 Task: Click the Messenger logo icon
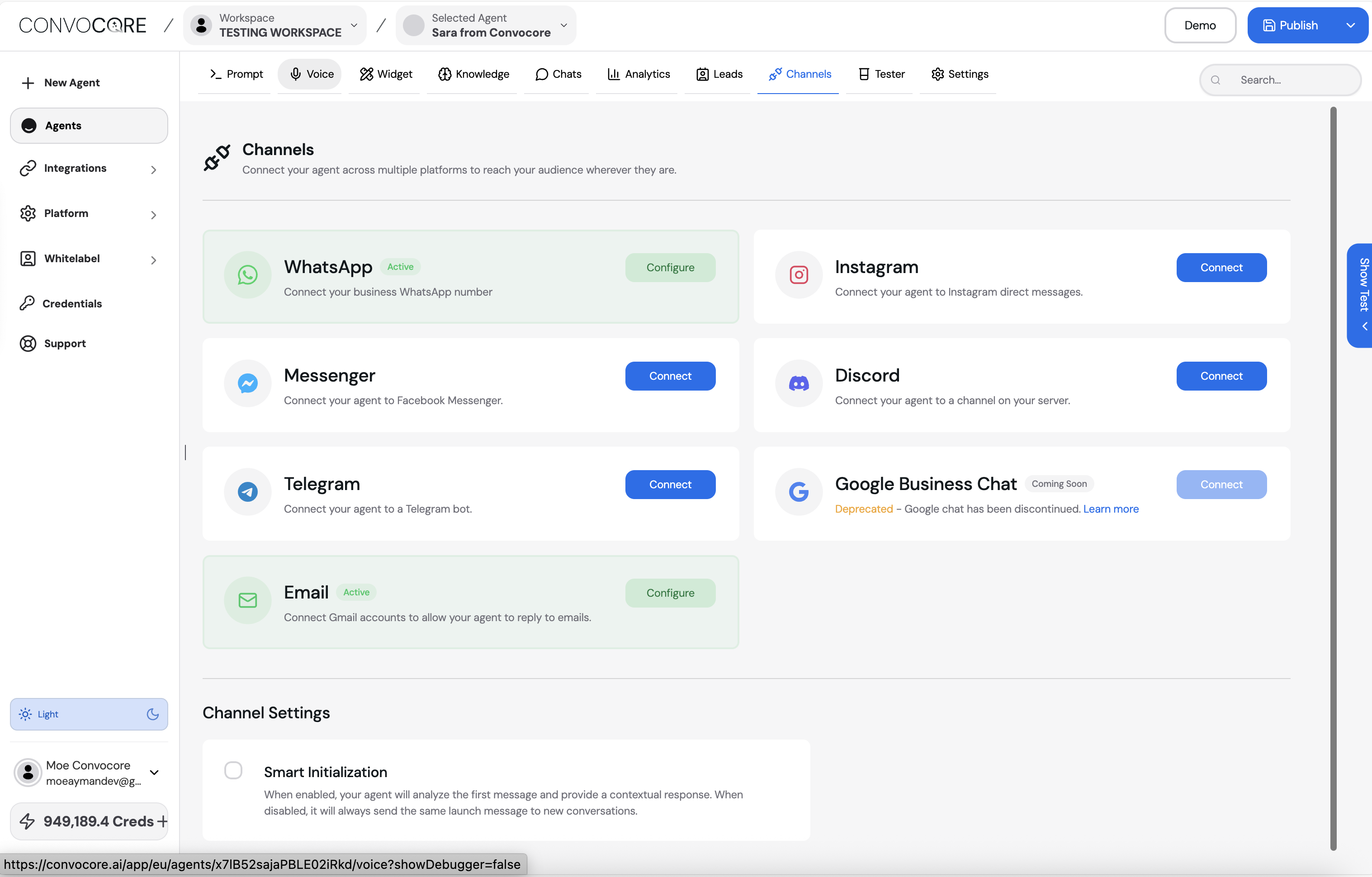coord(247,383)
